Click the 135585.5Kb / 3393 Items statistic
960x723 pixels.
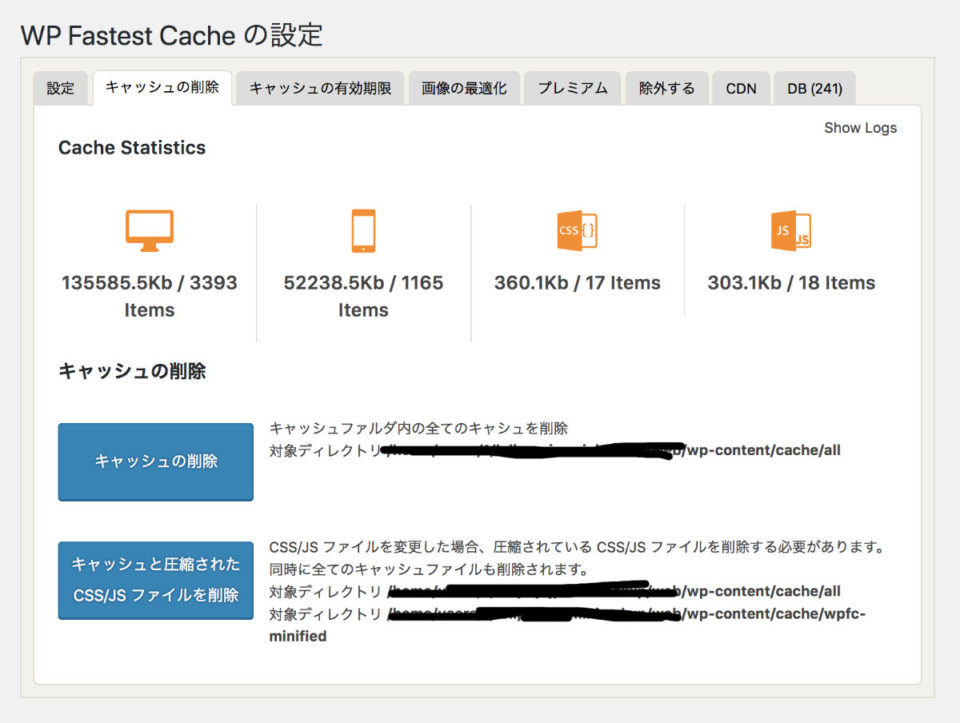pos(149,296)
